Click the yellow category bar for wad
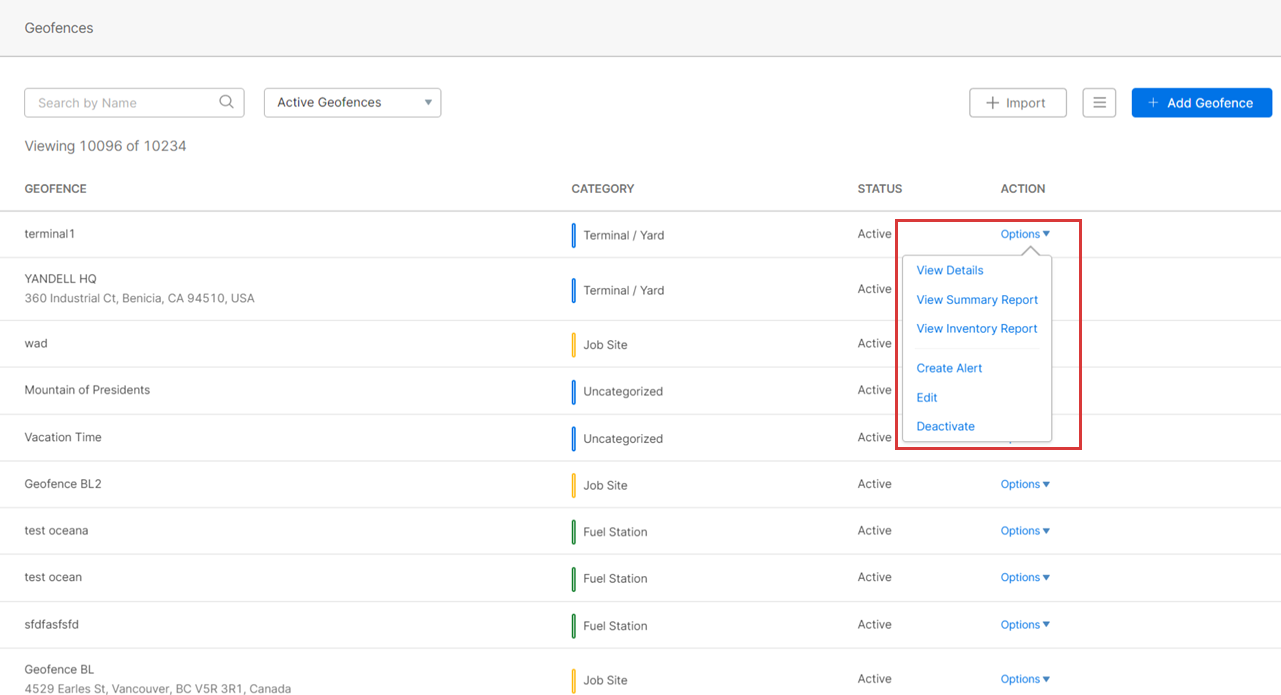 point(573,345)
